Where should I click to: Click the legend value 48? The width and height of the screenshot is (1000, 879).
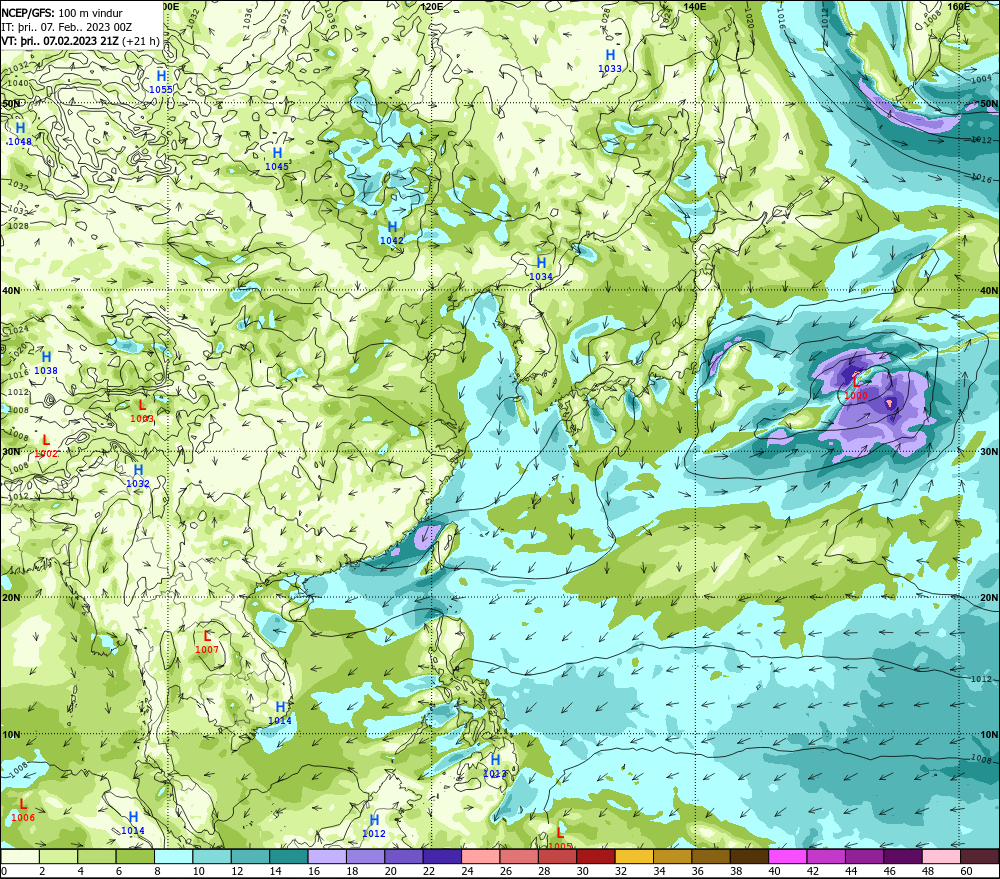tap(928, 871)
